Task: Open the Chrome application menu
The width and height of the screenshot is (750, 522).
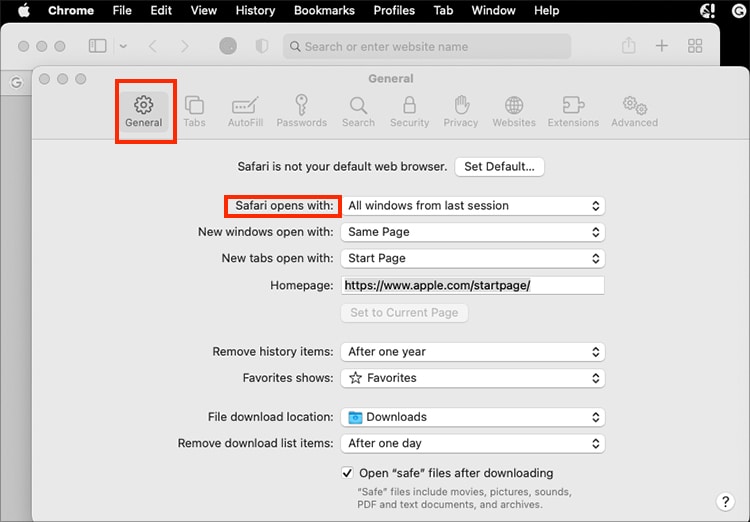Action: click(71, 11)
